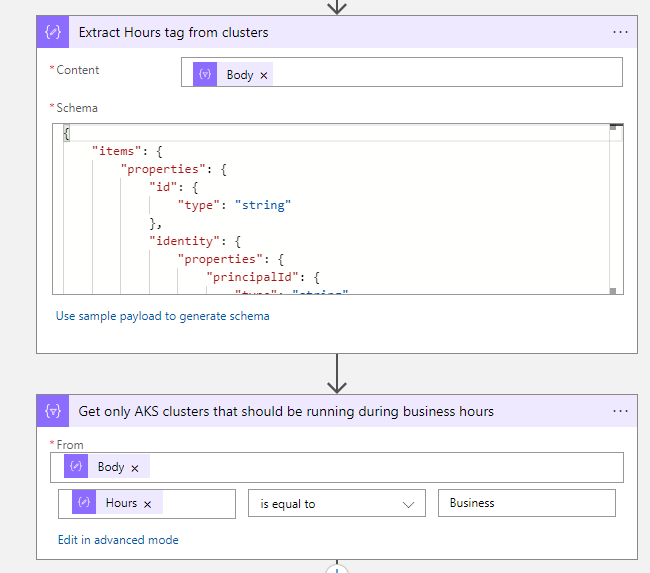Image resolution: width=650 pixels, height=573 pixels.
Task: Select the Hours token icon in condition
Action: [x=84, y=503]
